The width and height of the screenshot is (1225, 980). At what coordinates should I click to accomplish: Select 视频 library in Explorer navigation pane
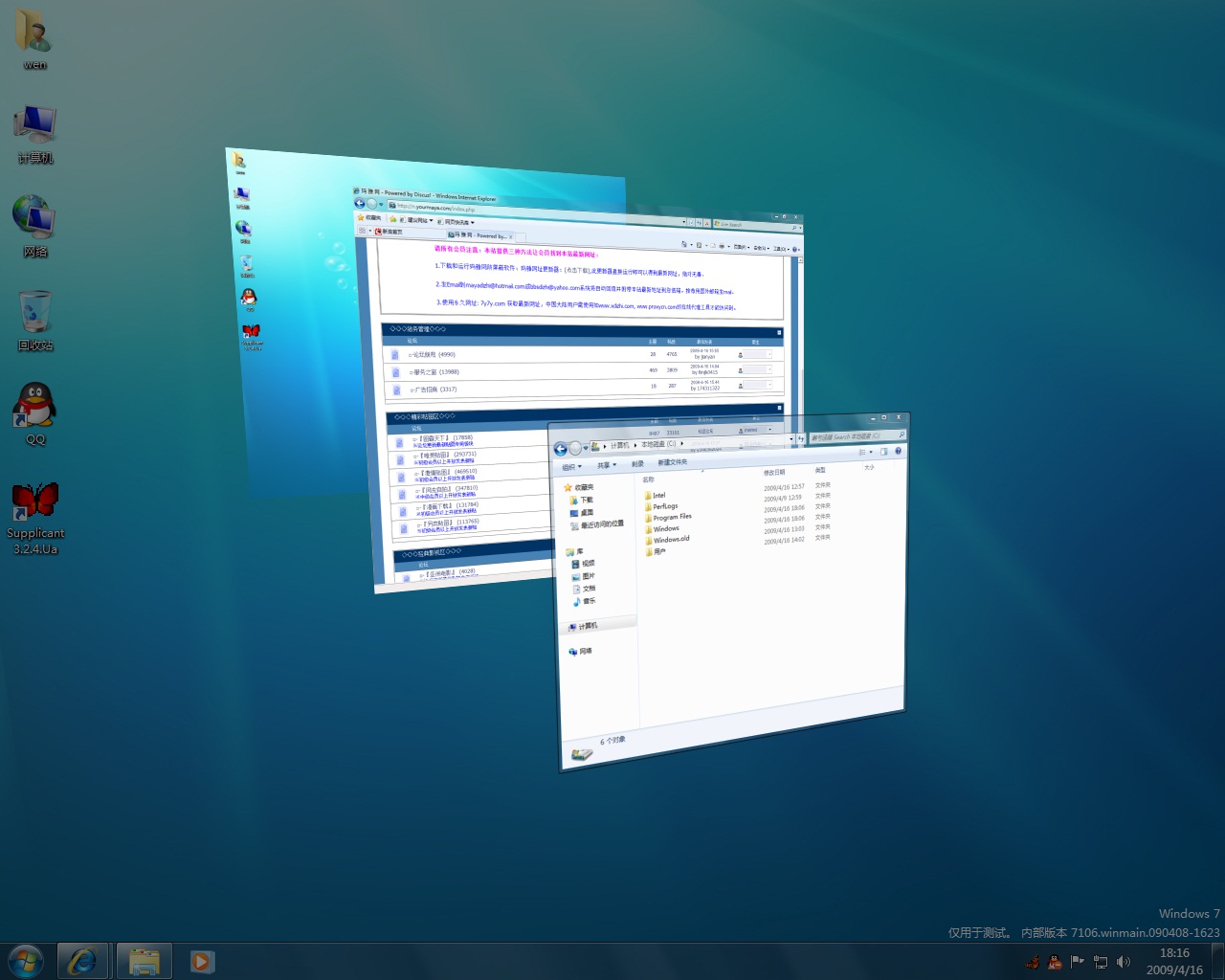pyautogui.click(x=583, y=564)
